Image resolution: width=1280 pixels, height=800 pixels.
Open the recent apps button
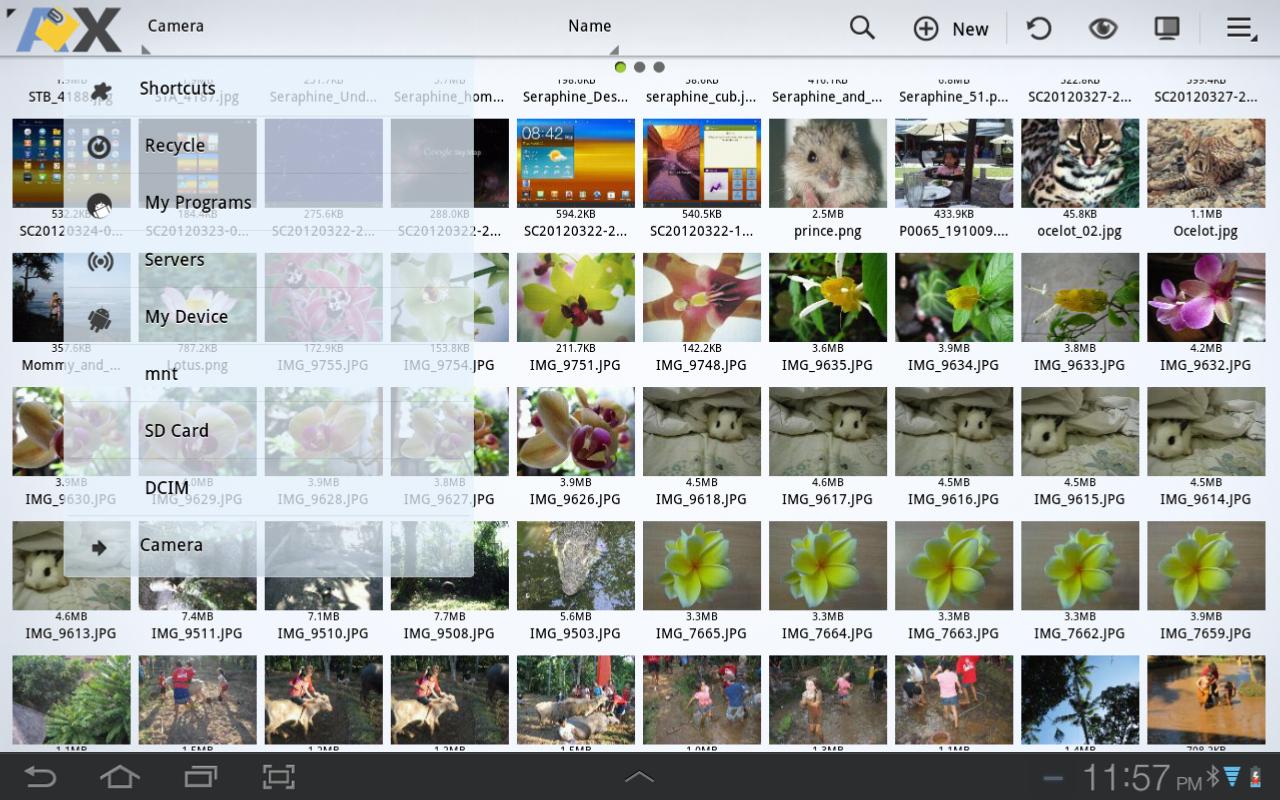tap(200, 777)
